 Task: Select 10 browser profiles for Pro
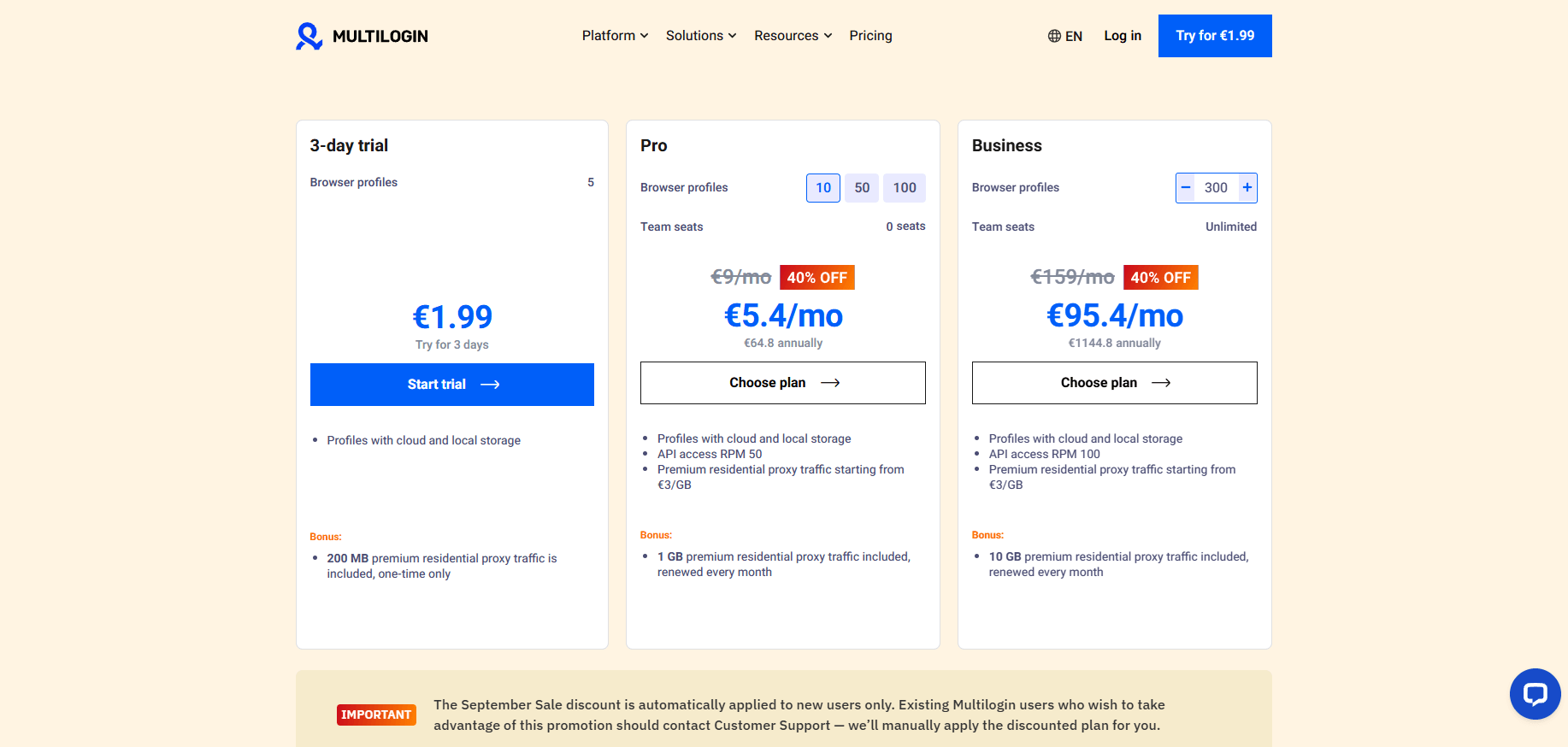[x=823, y=188]
